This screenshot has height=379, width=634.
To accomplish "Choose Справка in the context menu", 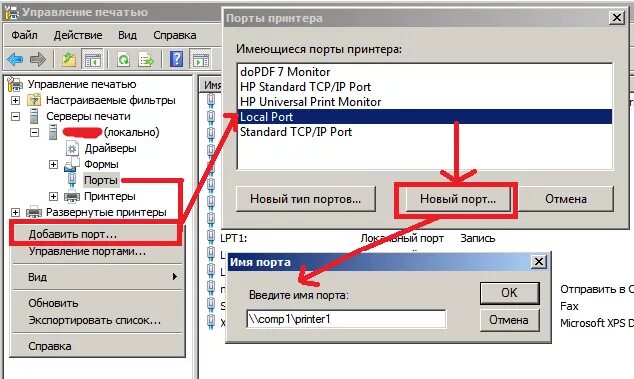I will point(96,346).
